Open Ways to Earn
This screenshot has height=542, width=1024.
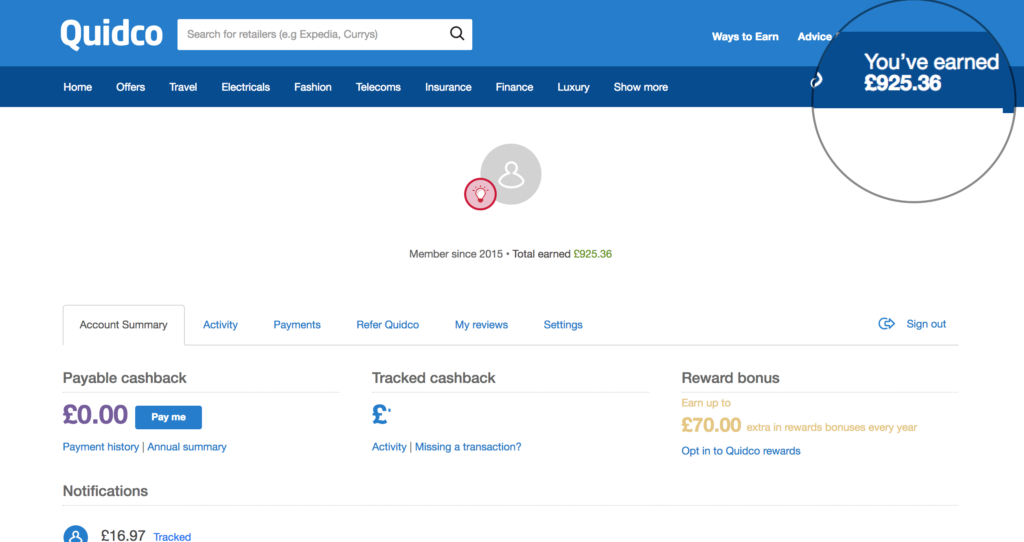click(745, 37)
